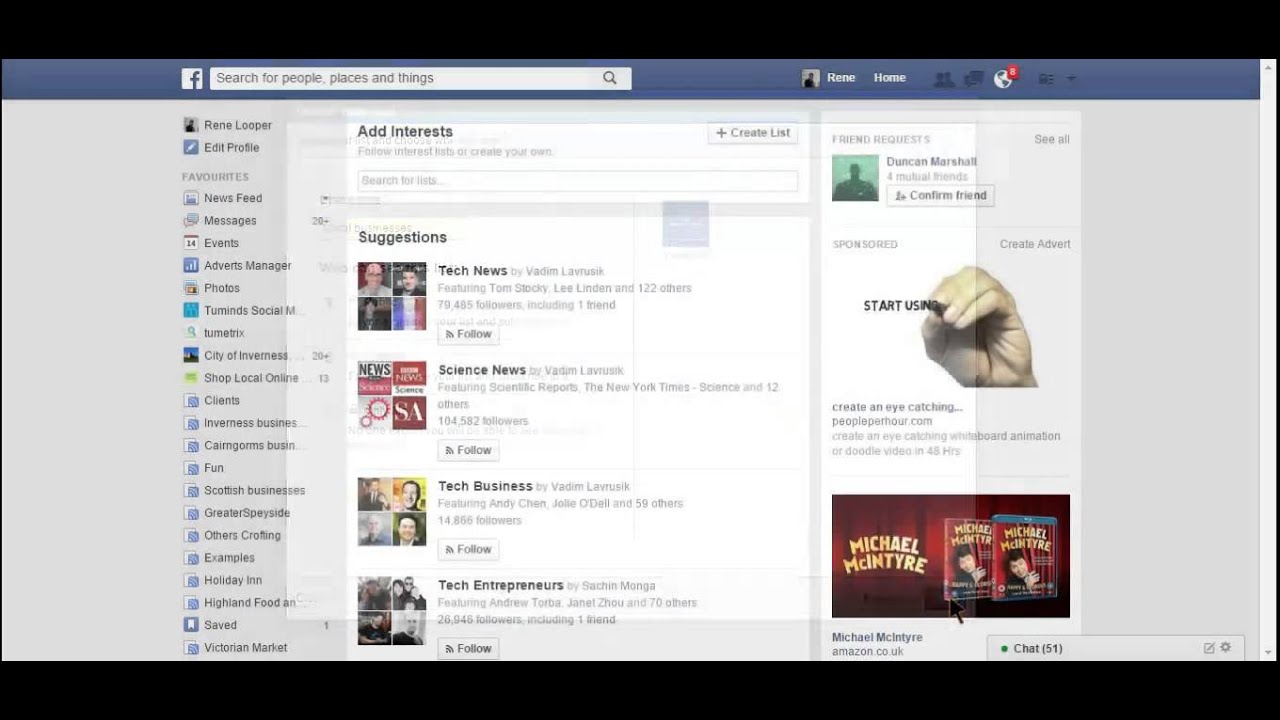Open Messages in sidebar

tap(230, 220)
